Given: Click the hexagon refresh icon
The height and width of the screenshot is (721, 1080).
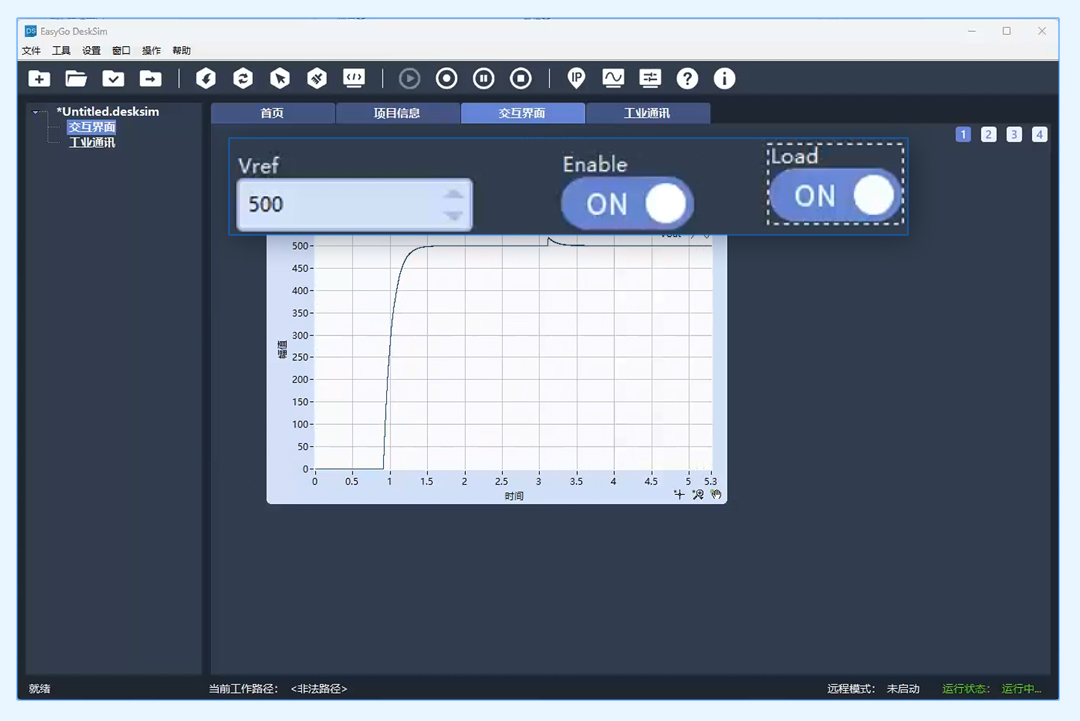Looking at the screenshot, I should tap(242, 79).
